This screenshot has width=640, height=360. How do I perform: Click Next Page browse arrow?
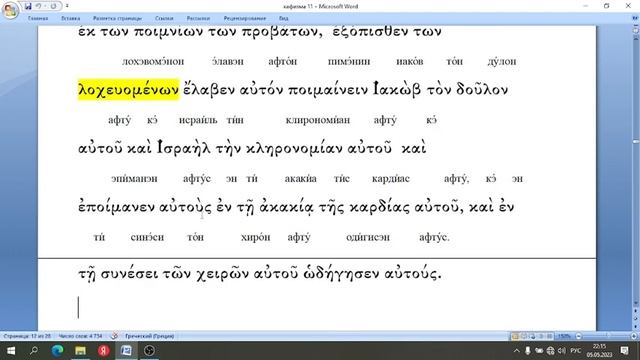pos(636,326)
